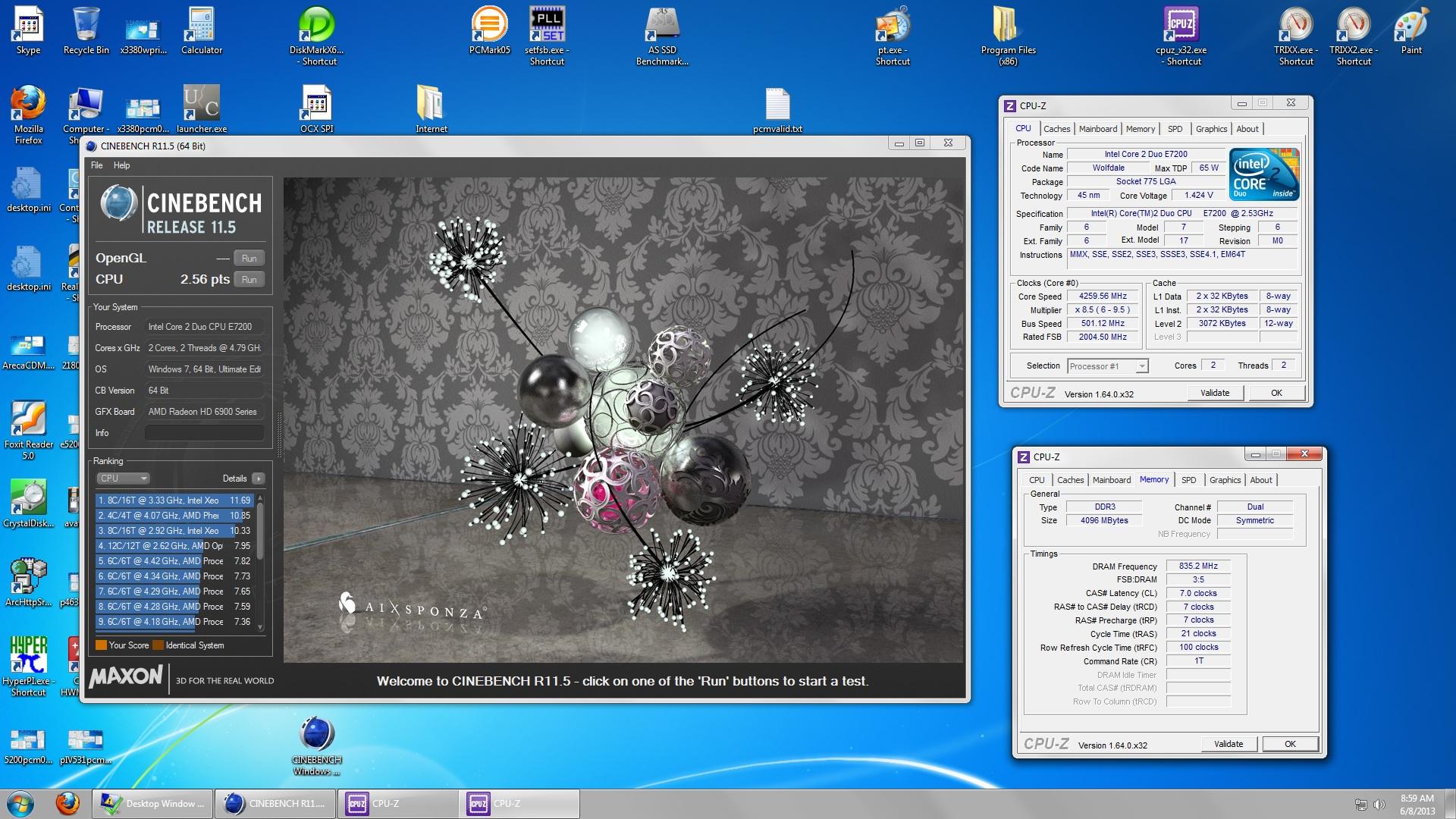The height and width of the screenshot is (819, 1456).
Task: Launch cpuz_x32.exe shortcut icon
Action: pos(1181,36)
